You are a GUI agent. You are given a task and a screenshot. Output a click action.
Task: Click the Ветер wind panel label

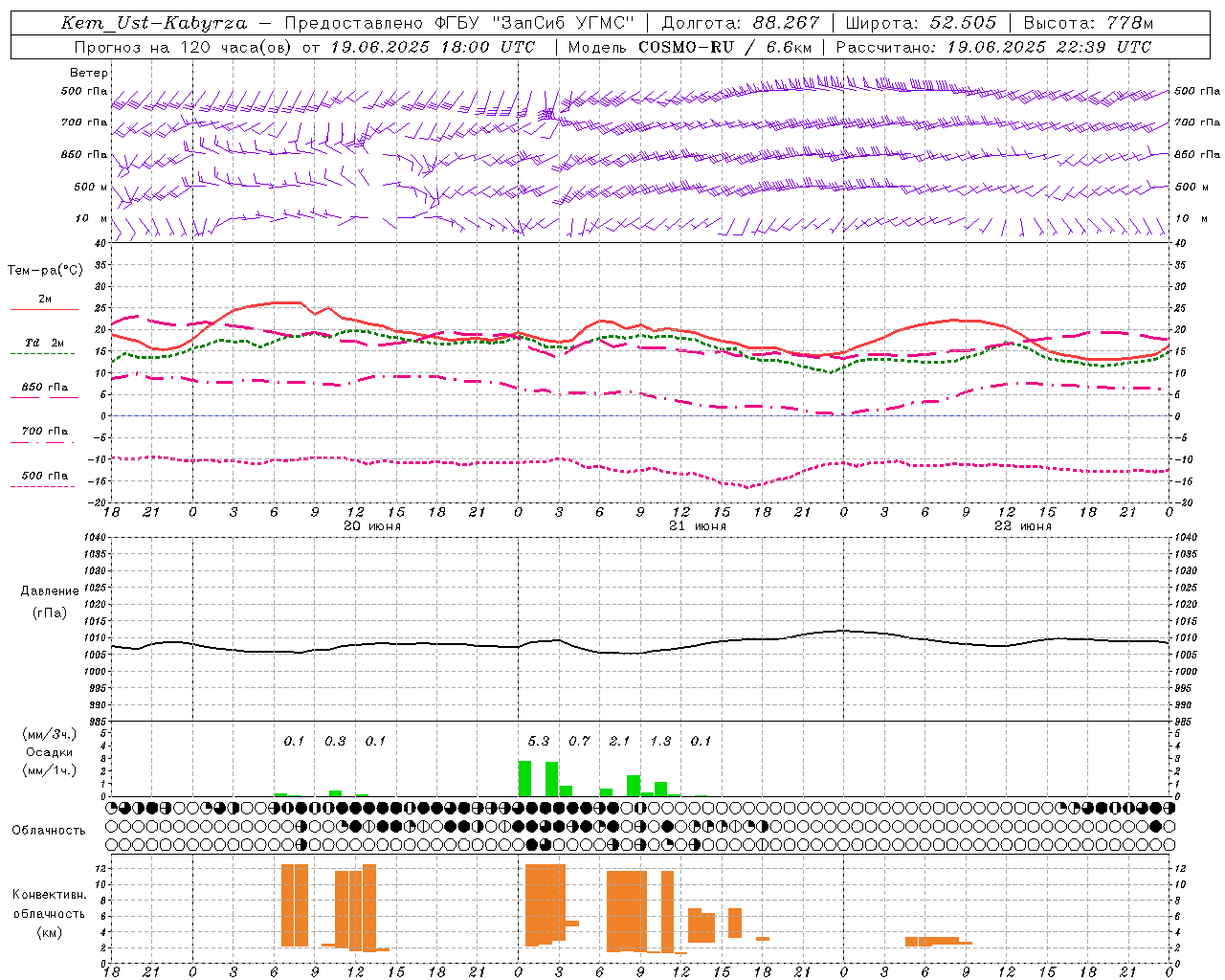pos(89,73)
